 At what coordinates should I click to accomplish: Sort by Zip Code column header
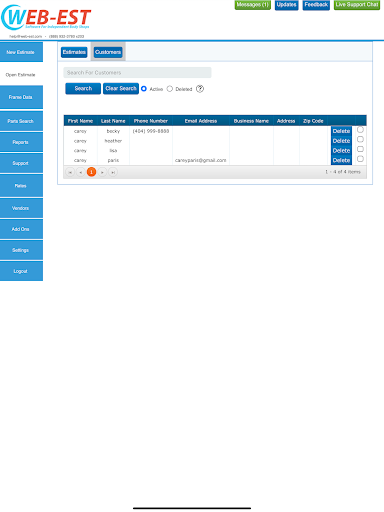313,121
